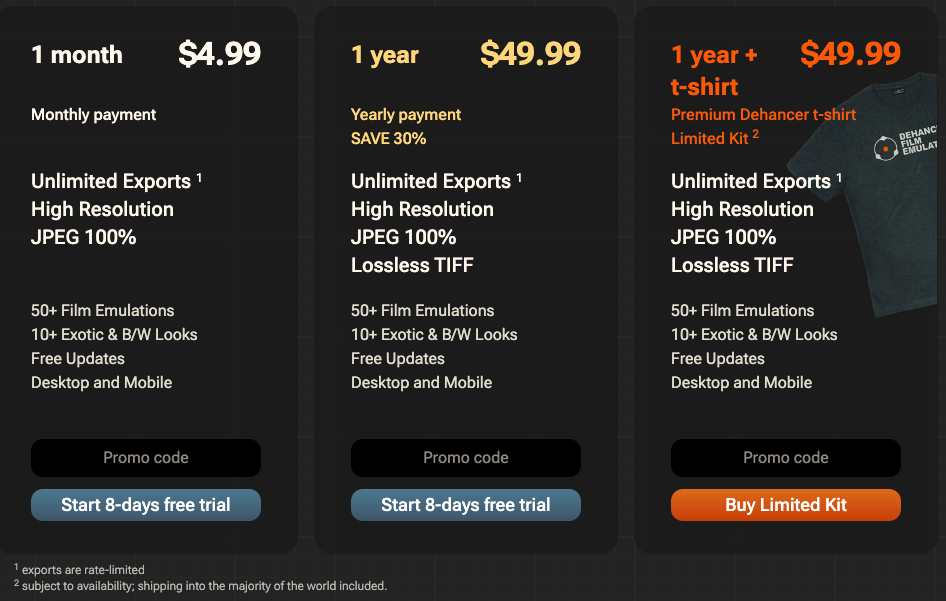Click the "SAVE 30%" label
946x601 pixels.
389,138
